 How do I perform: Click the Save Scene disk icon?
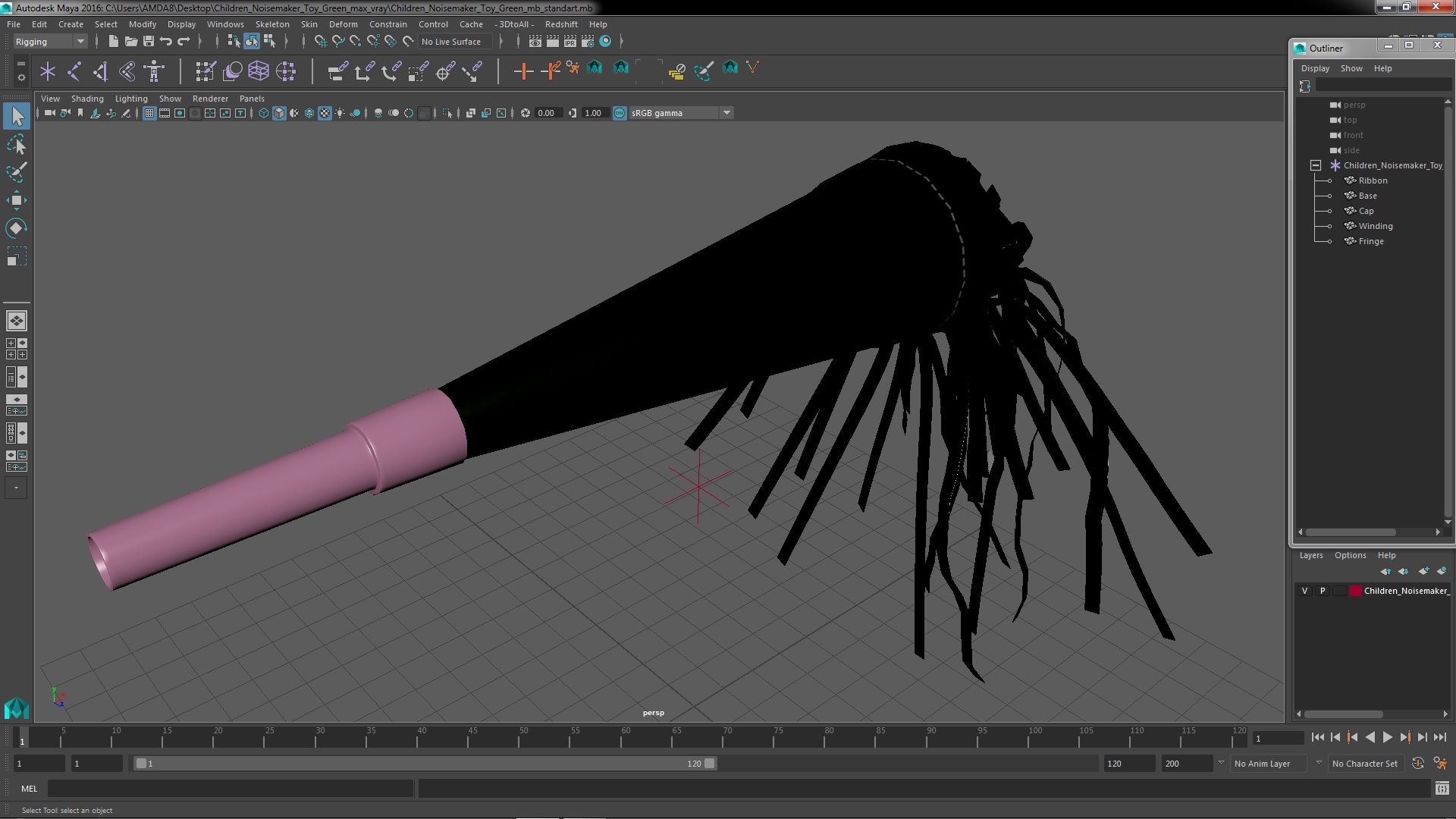coord(149,41)
